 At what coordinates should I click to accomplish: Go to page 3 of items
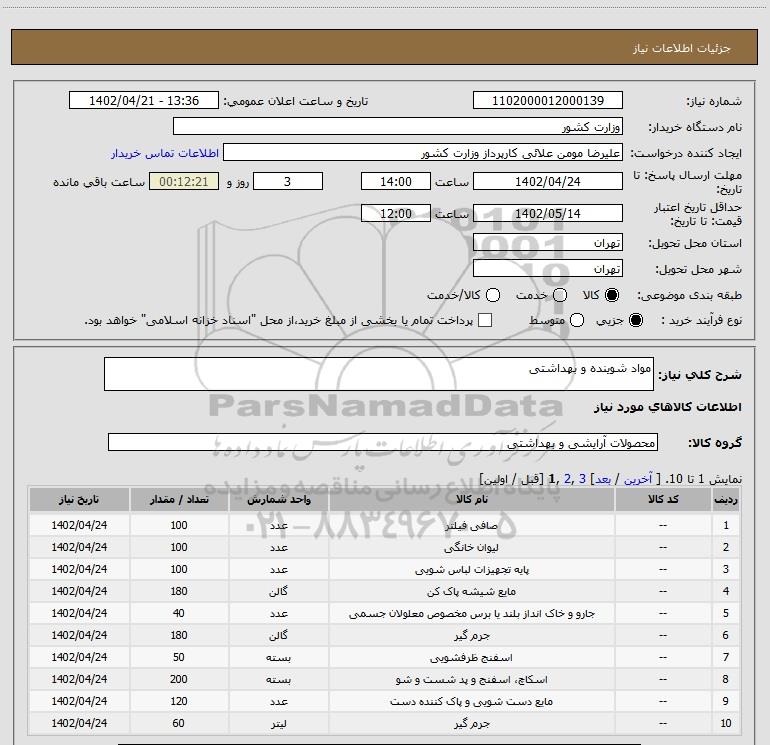[x=582, y=479]
